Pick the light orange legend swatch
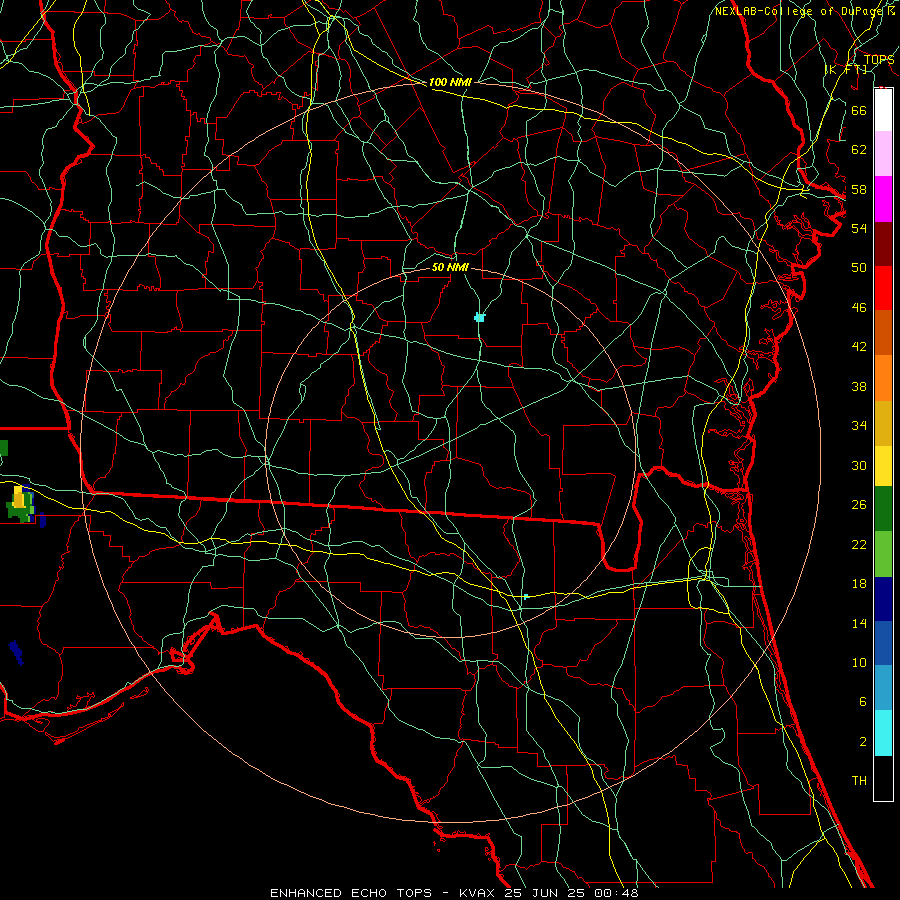900x900 pixels. coord(883,378)
